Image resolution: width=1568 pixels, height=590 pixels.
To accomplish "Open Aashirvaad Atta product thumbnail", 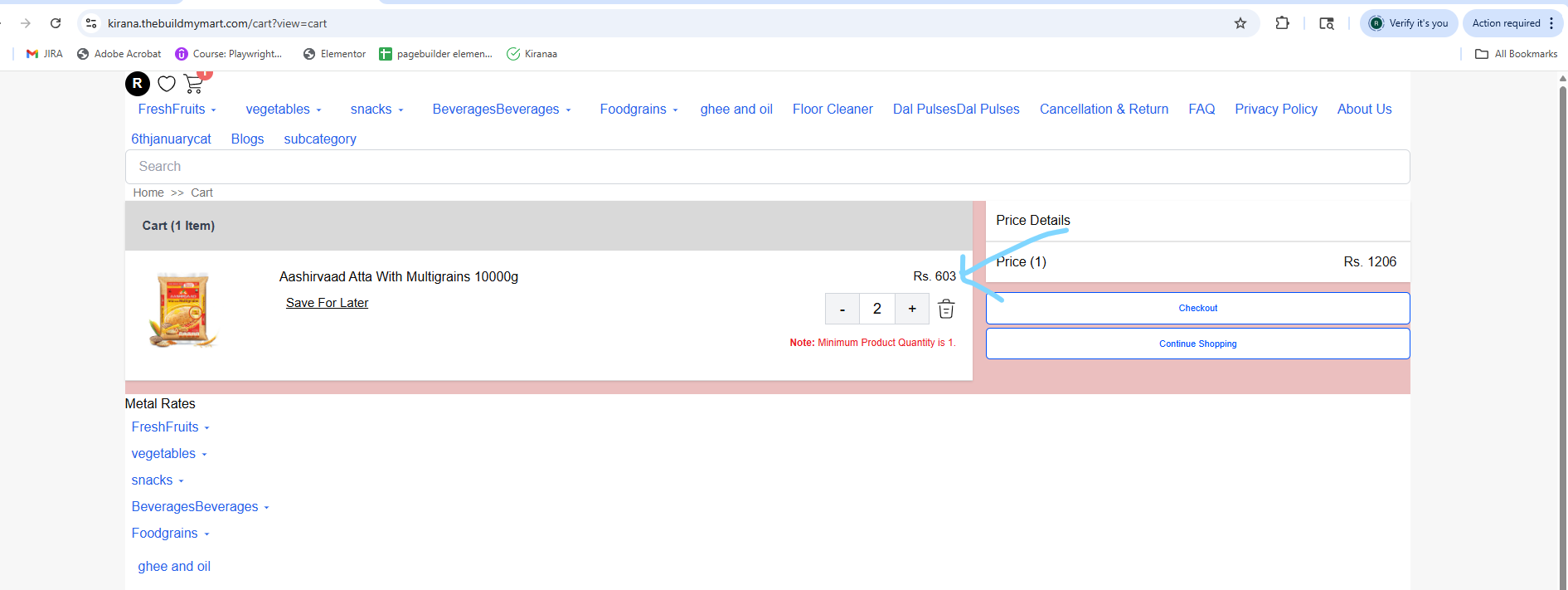I will (x=183, y=309).
